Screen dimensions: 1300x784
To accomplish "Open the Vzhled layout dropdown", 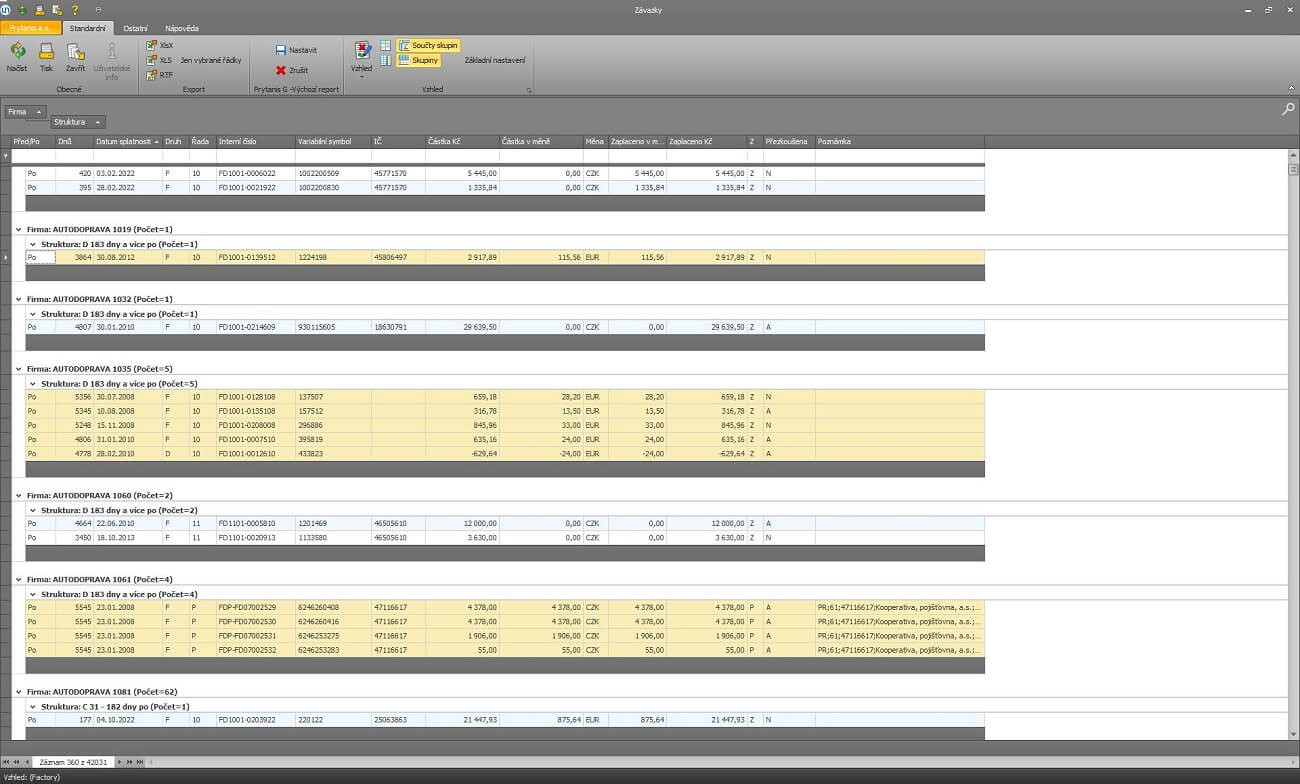I will pos(362,58).
